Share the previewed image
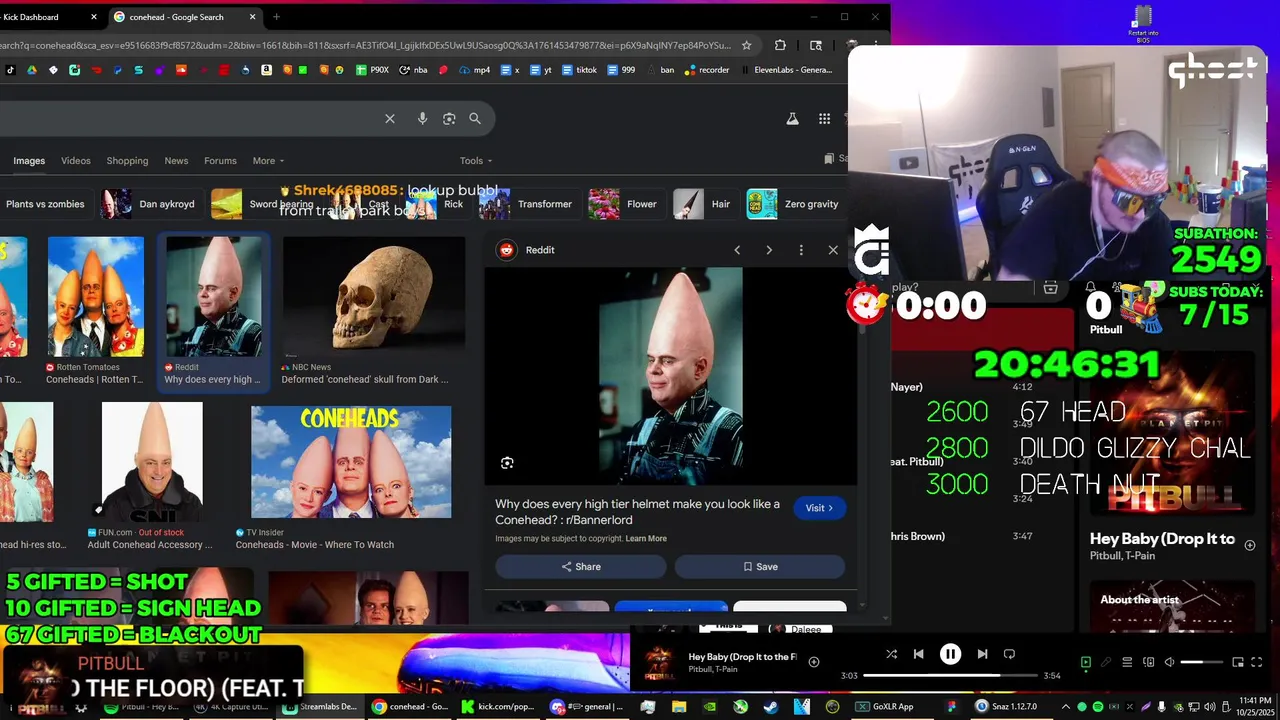Image resolution: width=1280 pixels, height=720 pixels. coord(581,567)
